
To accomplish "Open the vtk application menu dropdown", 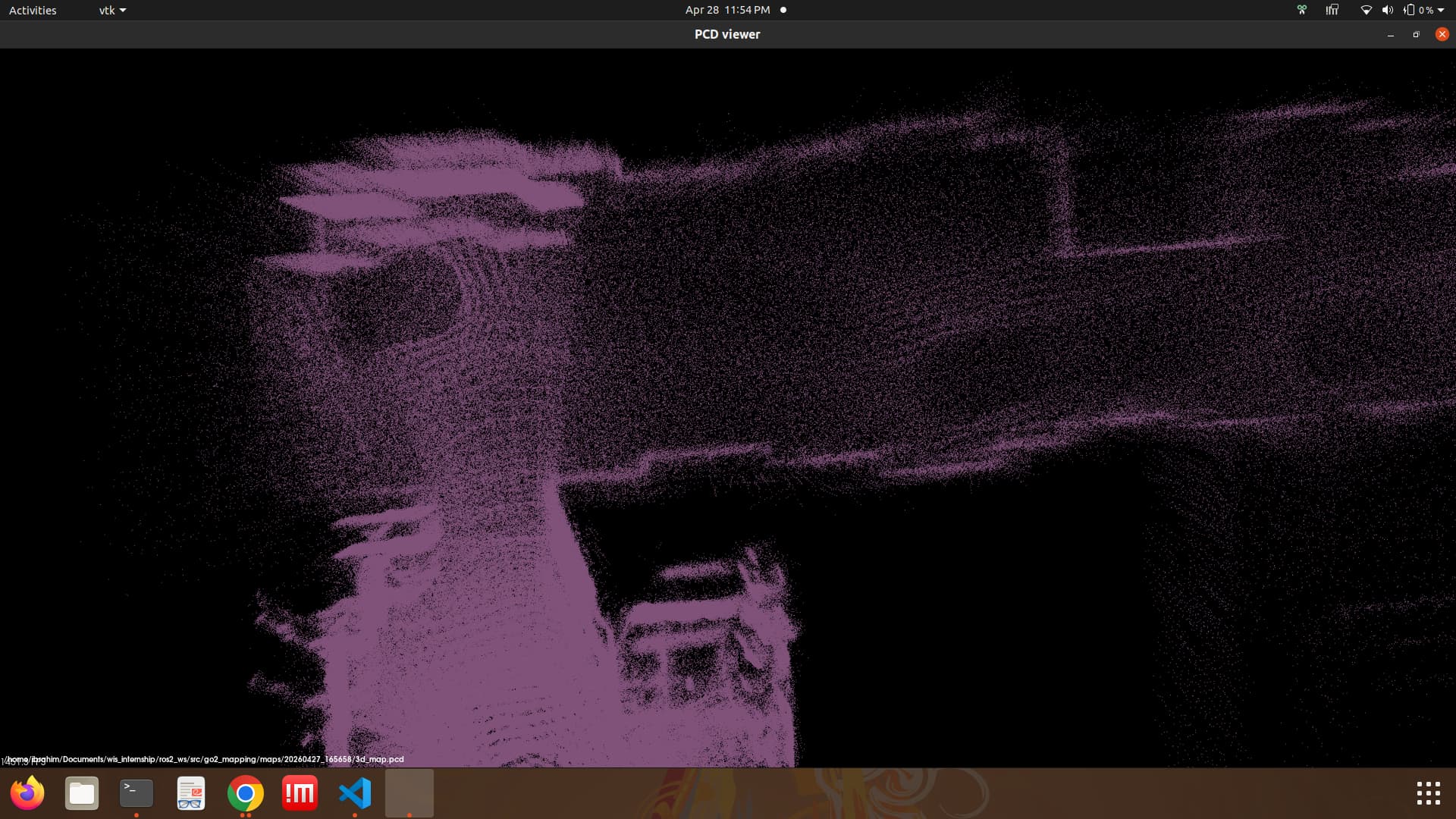I will coord(112,10).
